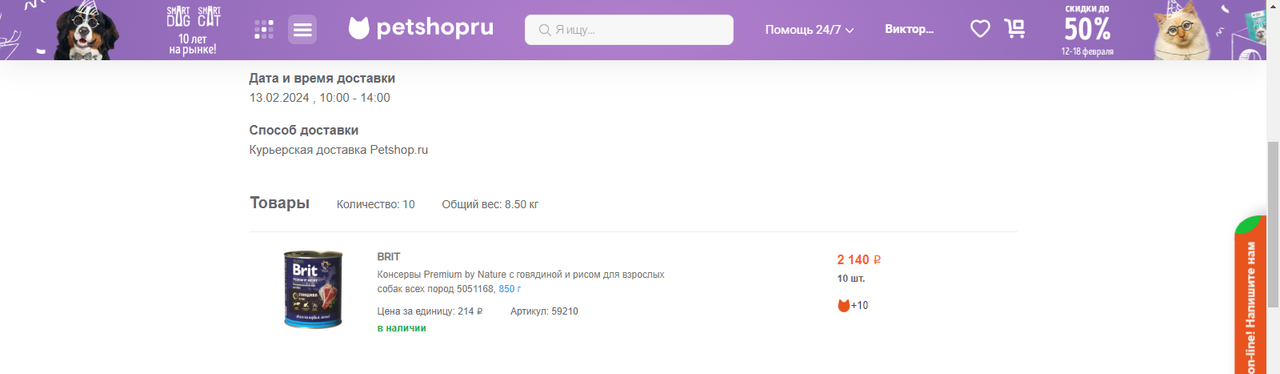The image size is (1280, 374).
Task: Click the search field "Я ищу..."
Action: point(629,29)
